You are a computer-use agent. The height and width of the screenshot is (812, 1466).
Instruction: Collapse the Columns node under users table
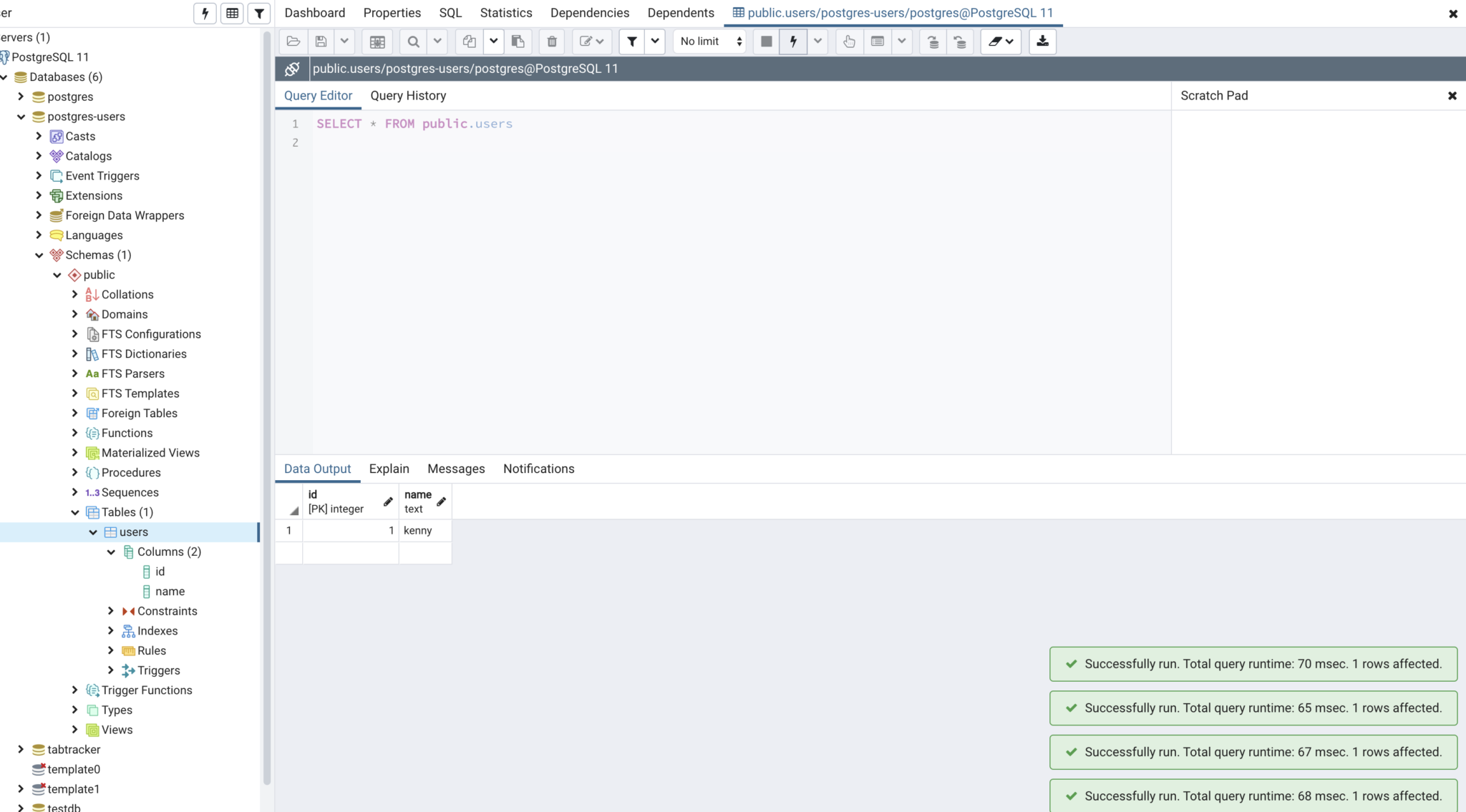[x=111, y=552]
